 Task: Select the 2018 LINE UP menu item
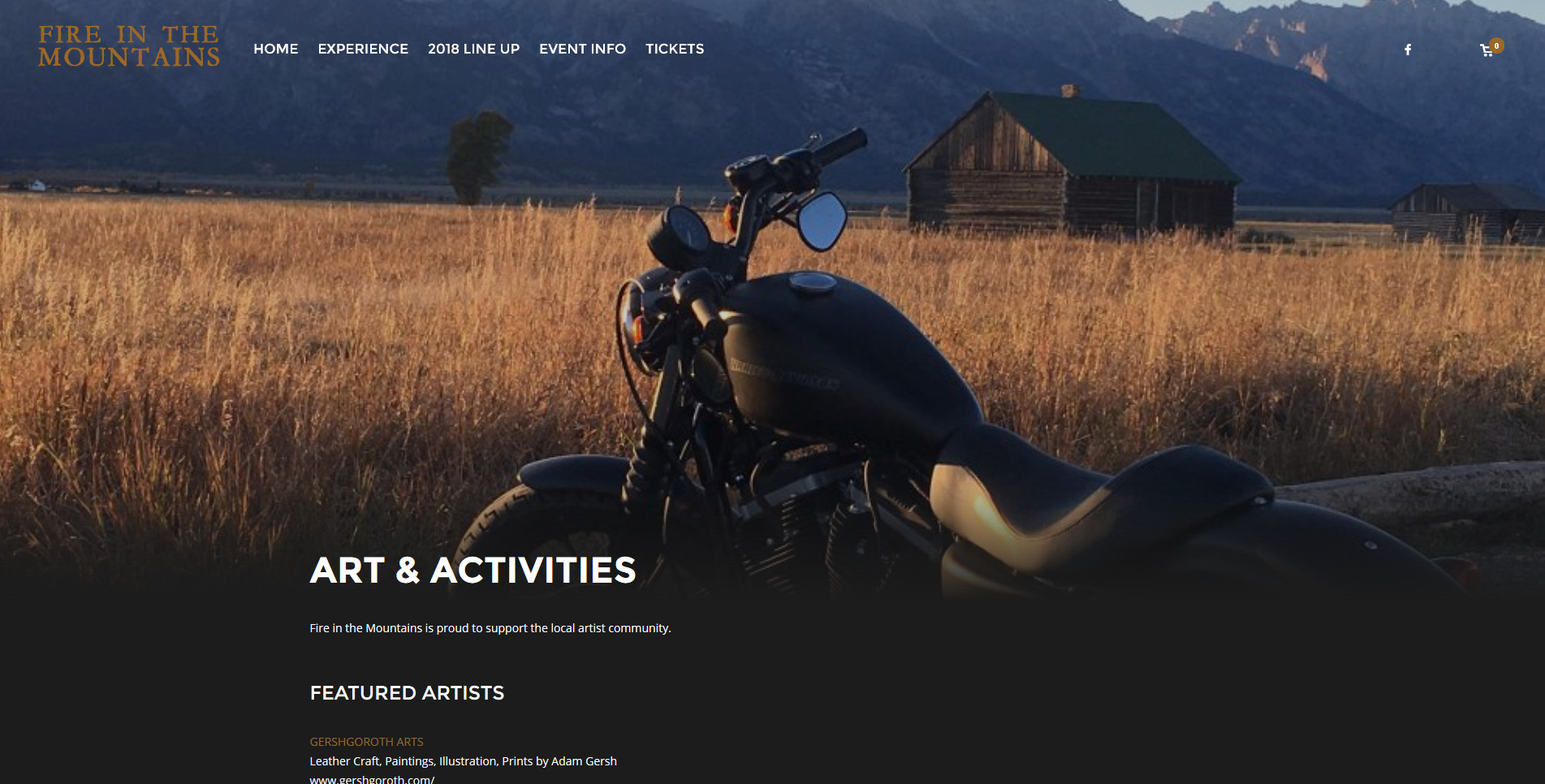[x=473, y=49]
